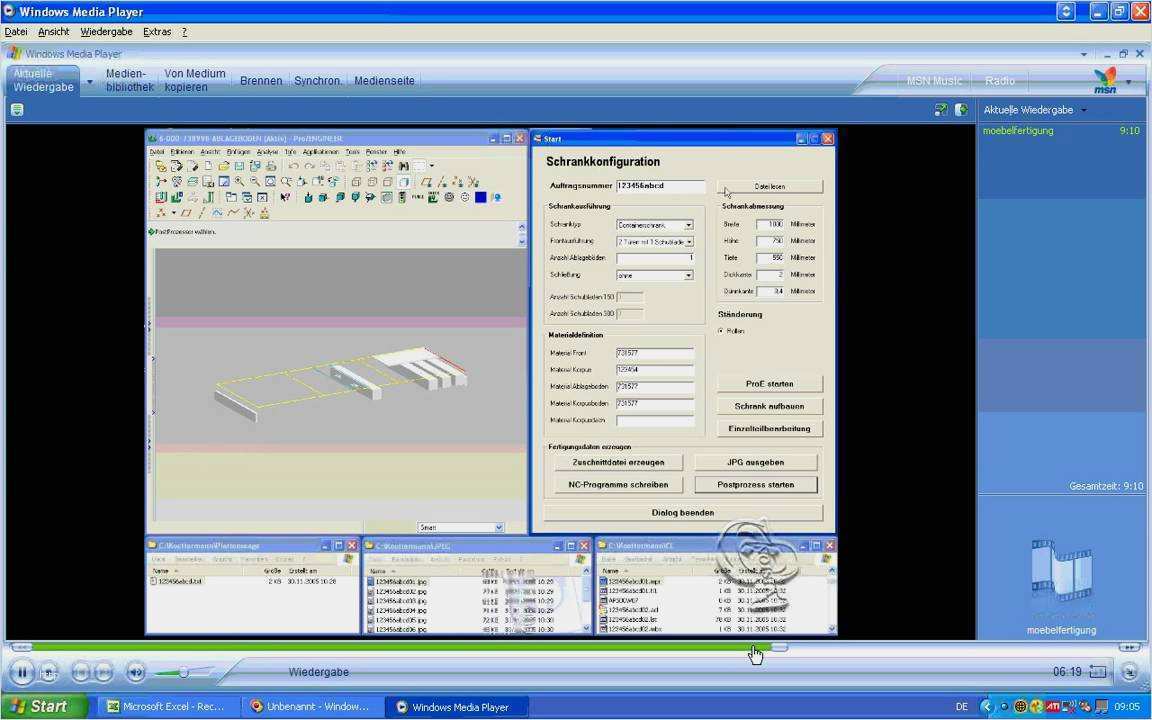Click the Schrank aufbauen button

768,406
